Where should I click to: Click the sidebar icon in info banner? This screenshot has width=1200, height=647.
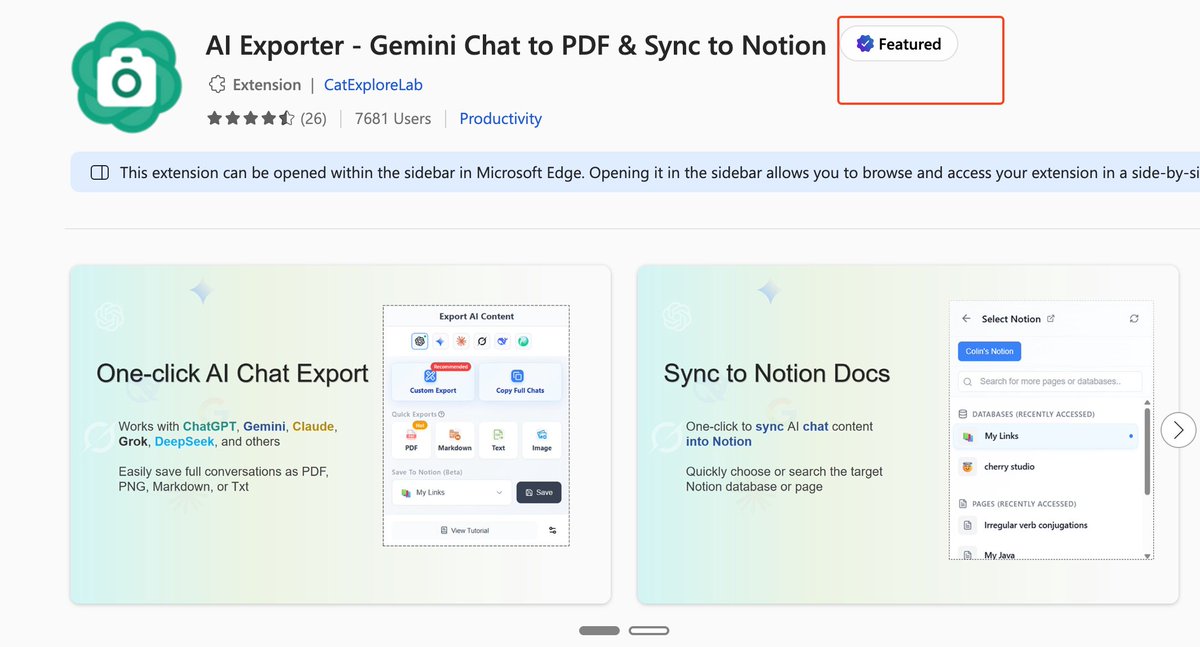[99, 173]
